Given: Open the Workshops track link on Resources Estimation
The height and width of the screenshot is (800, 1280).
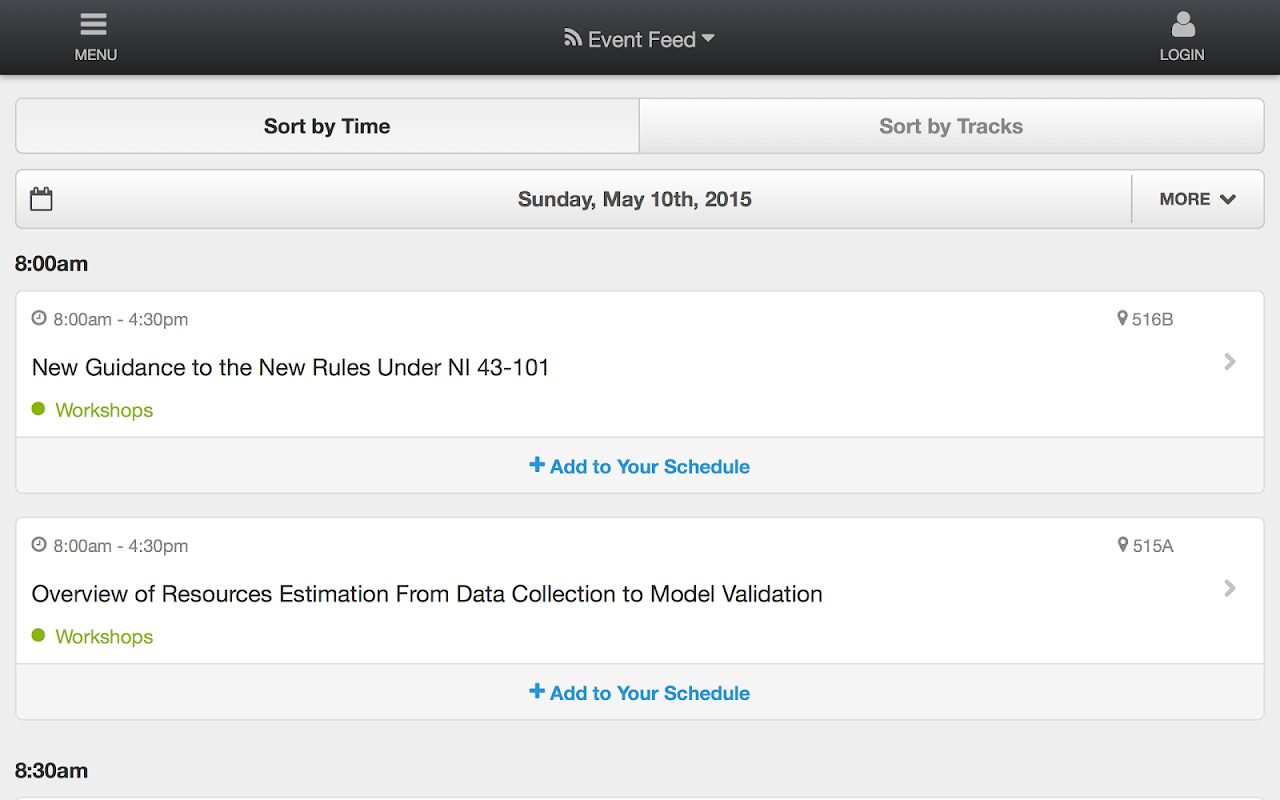Looking at the screenshot, I should coord(104,637).
